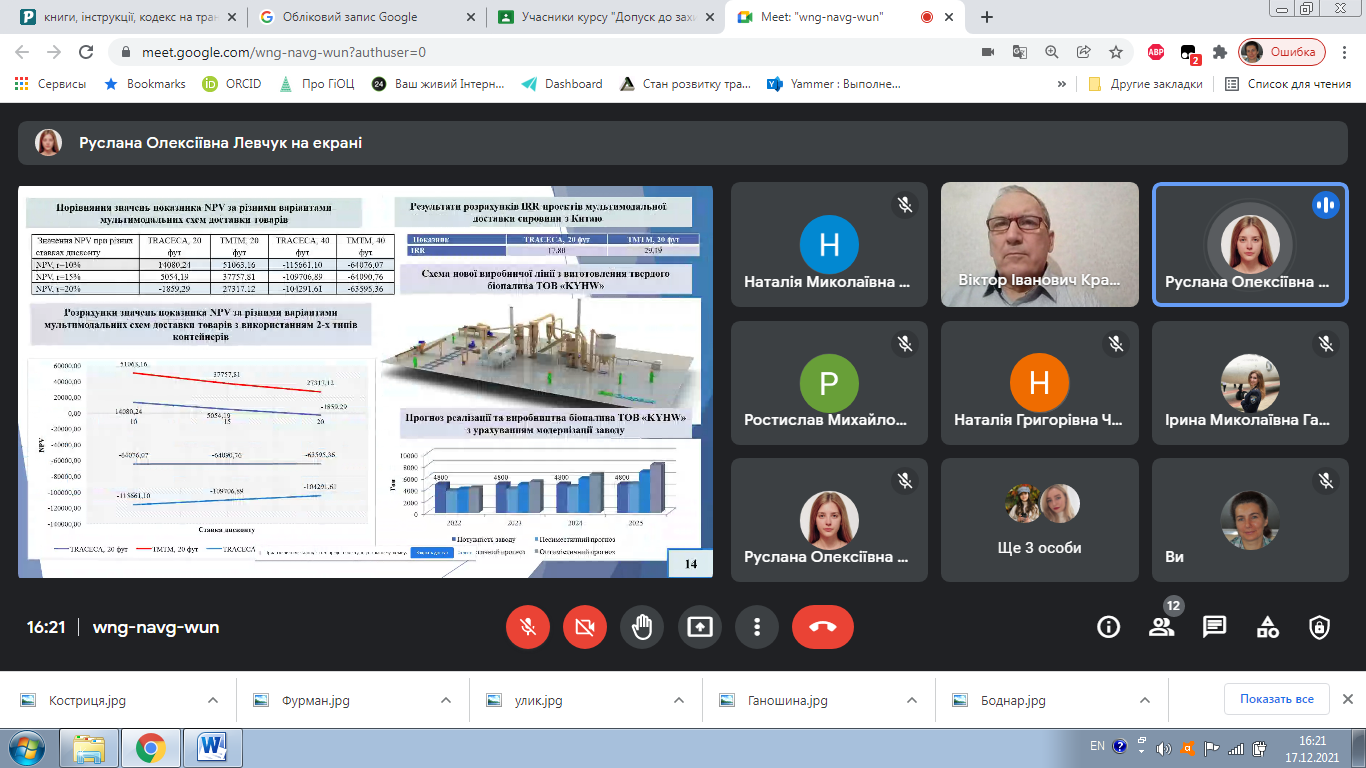The width and height of the screenshot is (1366, 768).
Task: Open host controls shield icon
Action: (1319, 627)
